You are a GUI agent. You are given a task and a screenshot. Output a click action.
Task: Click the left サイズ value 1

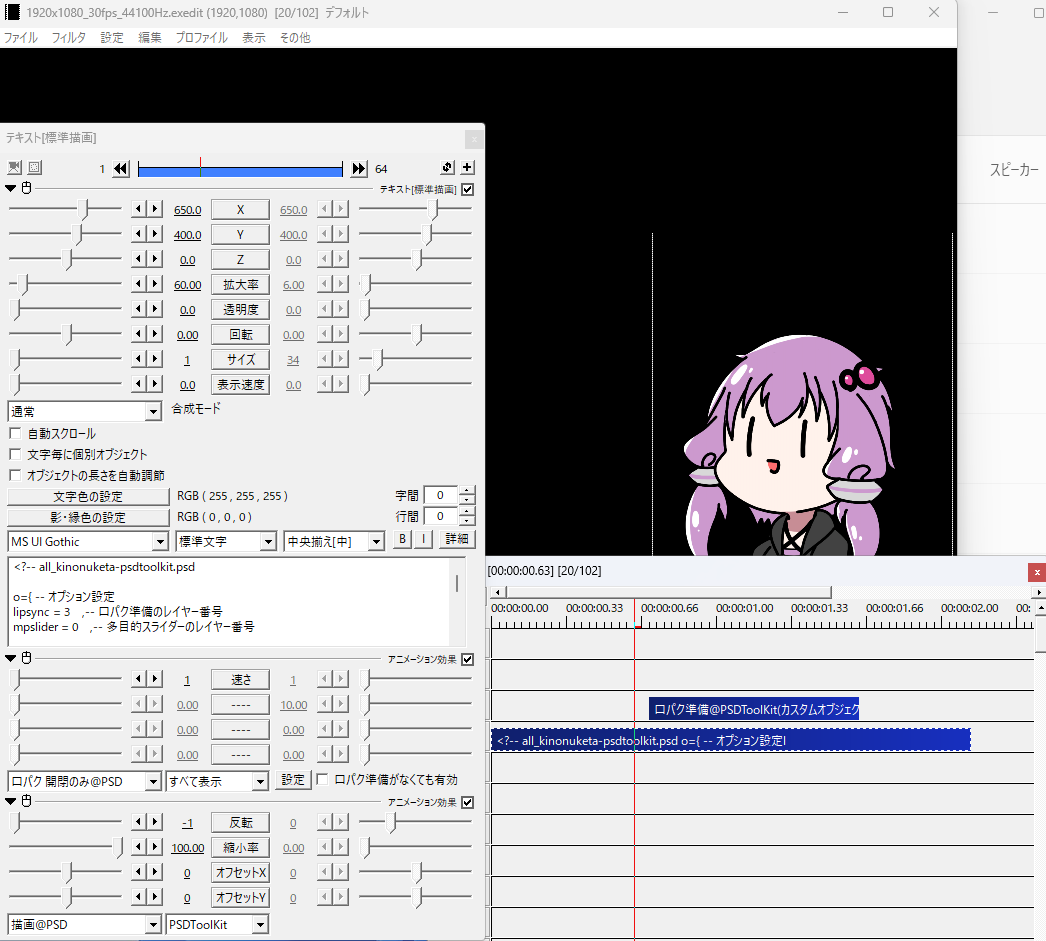187,360
